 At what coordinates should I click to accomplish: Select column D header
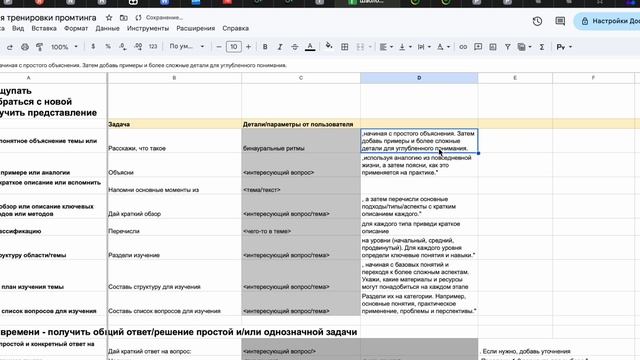pos(419,78)
